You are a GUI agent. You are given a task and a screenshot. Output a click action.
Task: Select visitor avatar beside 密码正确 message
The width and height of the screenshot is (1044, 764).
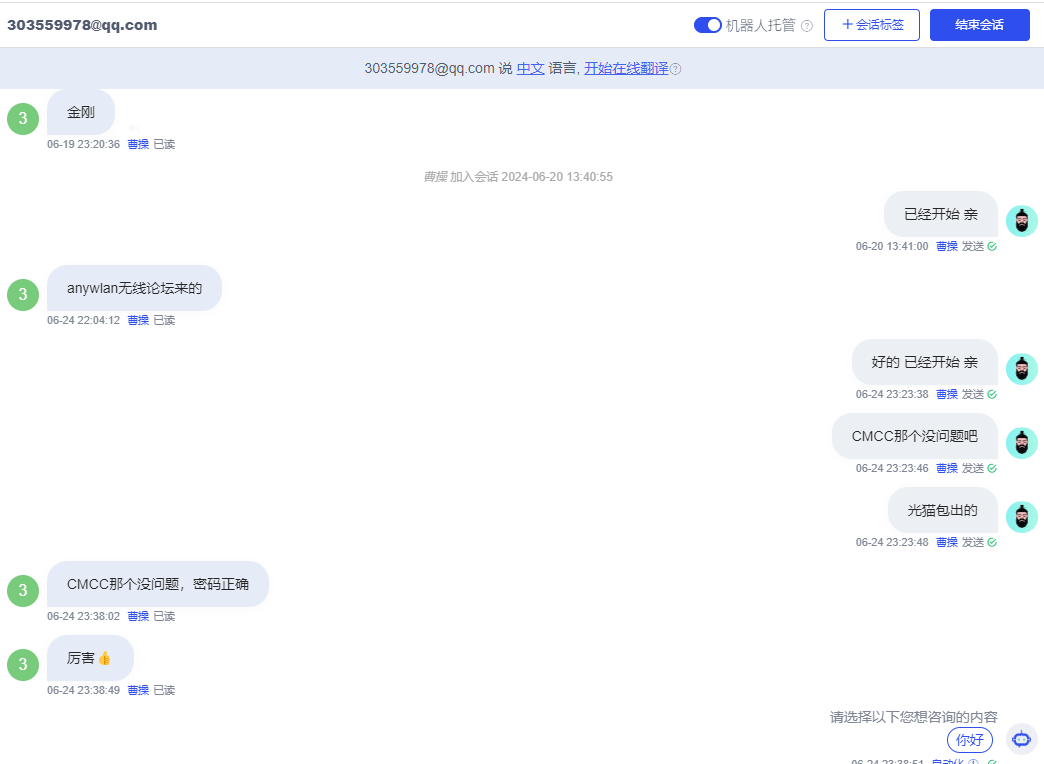(23, 590)
